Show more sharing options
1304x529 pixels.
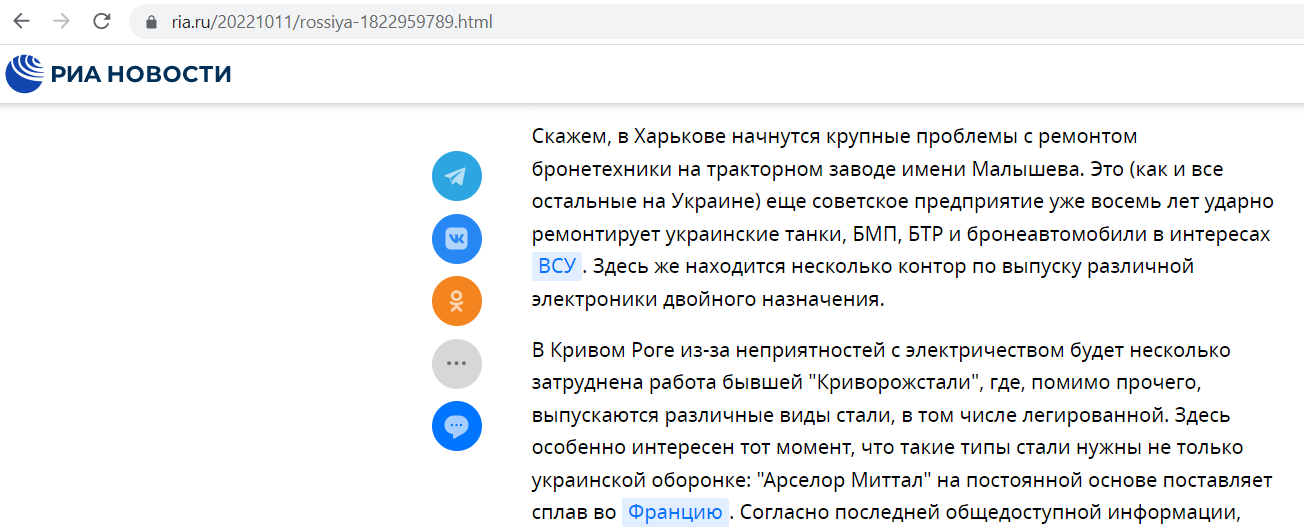tap(457, 364)
